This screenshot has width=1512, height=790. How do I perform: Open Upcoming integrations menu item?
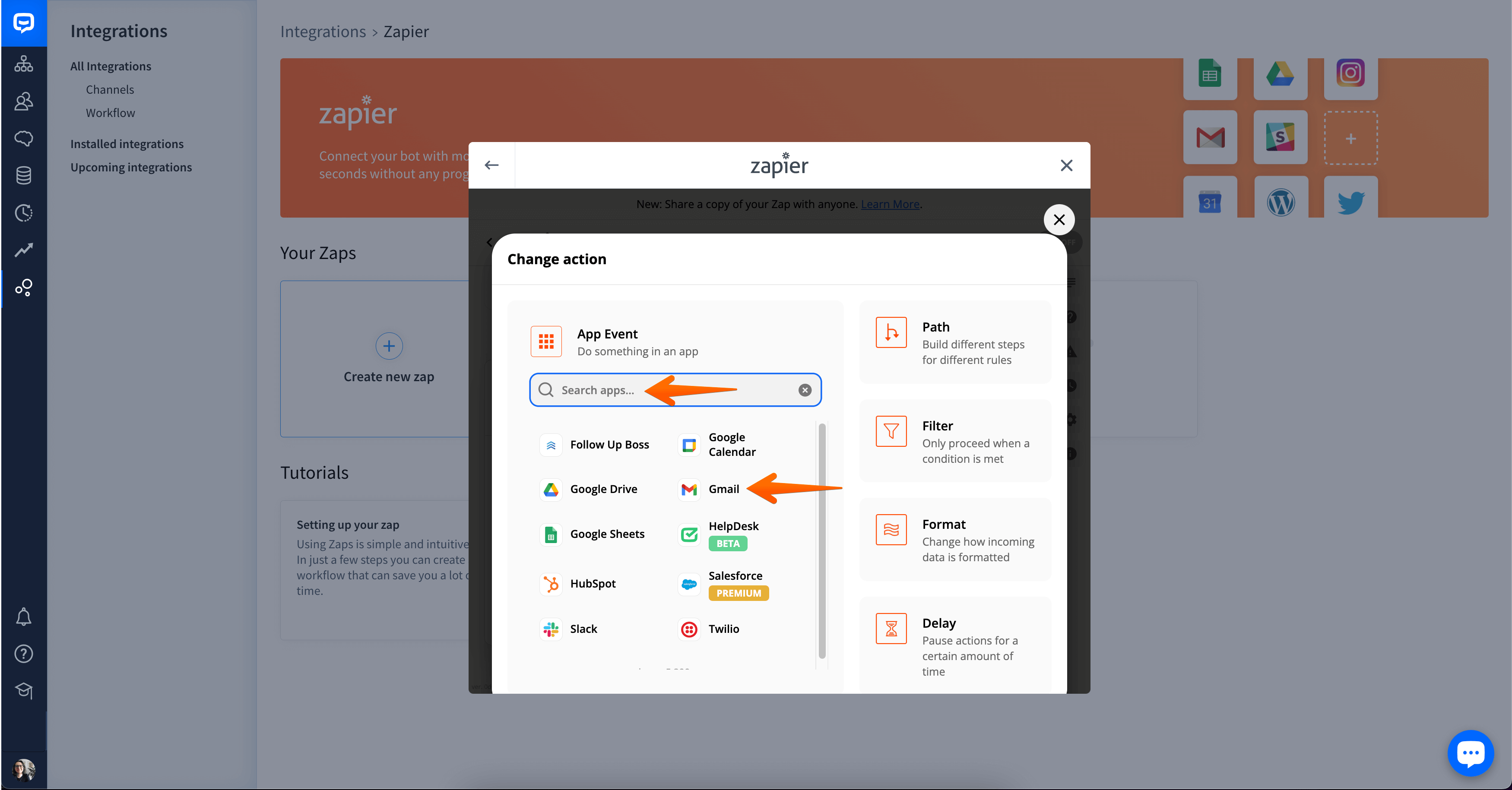pos(131,167)
